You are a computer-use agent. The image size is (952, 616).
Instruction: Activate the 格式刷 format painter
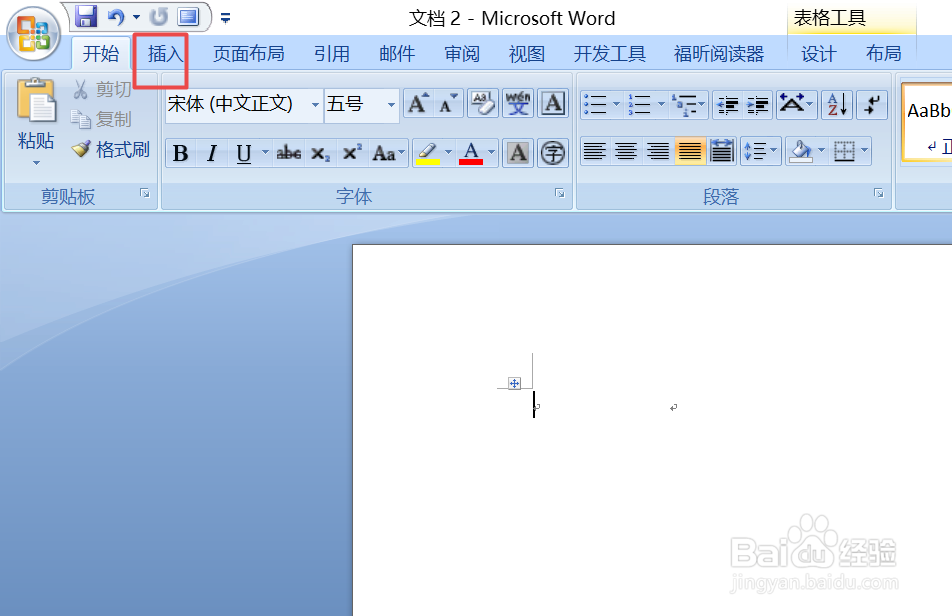pyautogui.click(x=110, y=149)
